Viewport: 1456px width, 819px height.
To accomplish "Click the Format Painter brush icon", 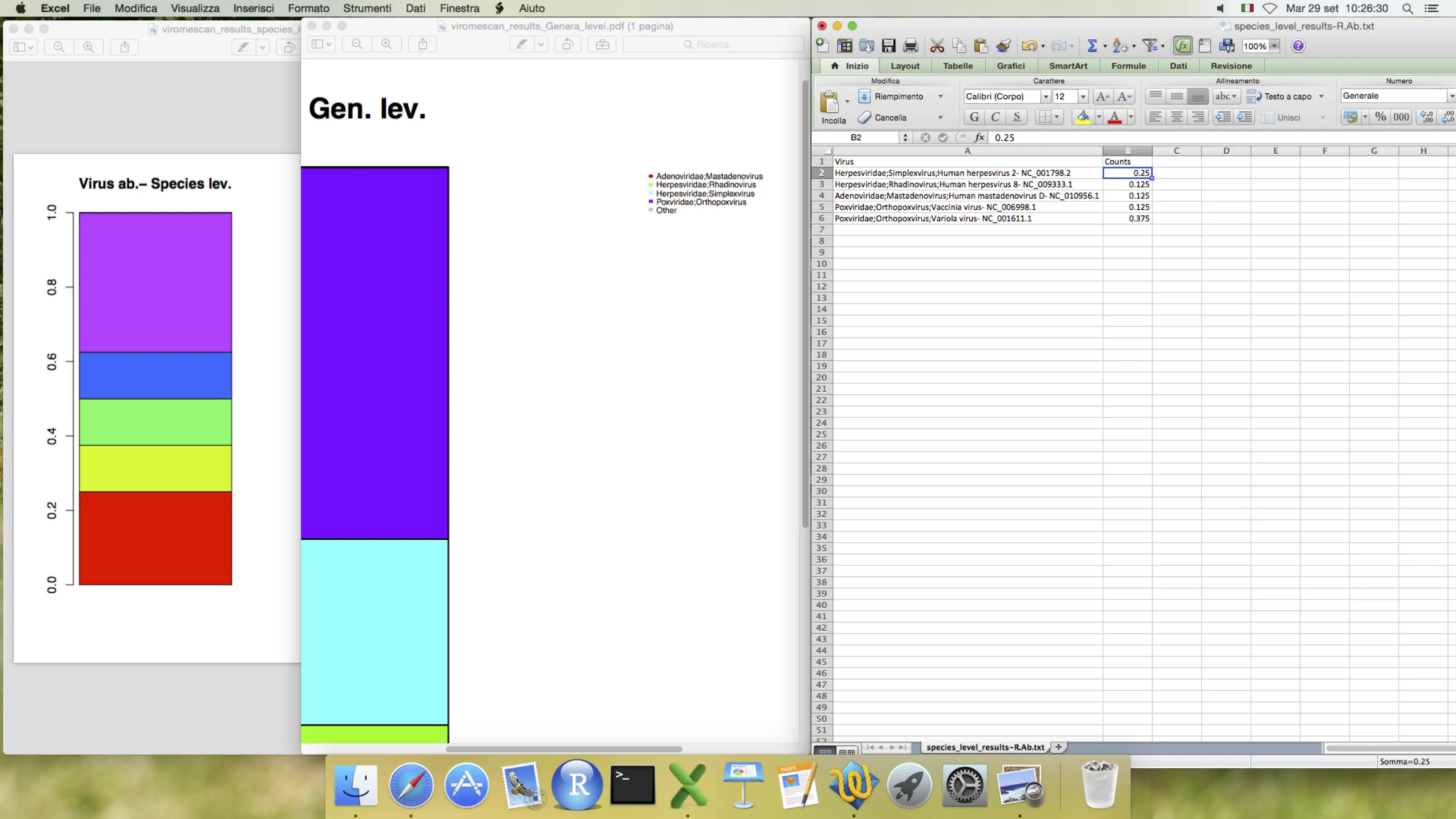I will [x=1003, y=46].
